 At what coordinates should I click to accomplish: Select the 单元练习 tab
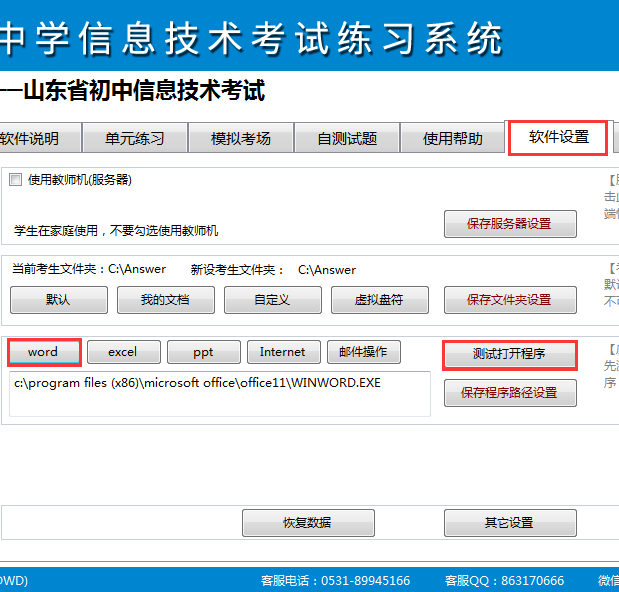(135, 139)
